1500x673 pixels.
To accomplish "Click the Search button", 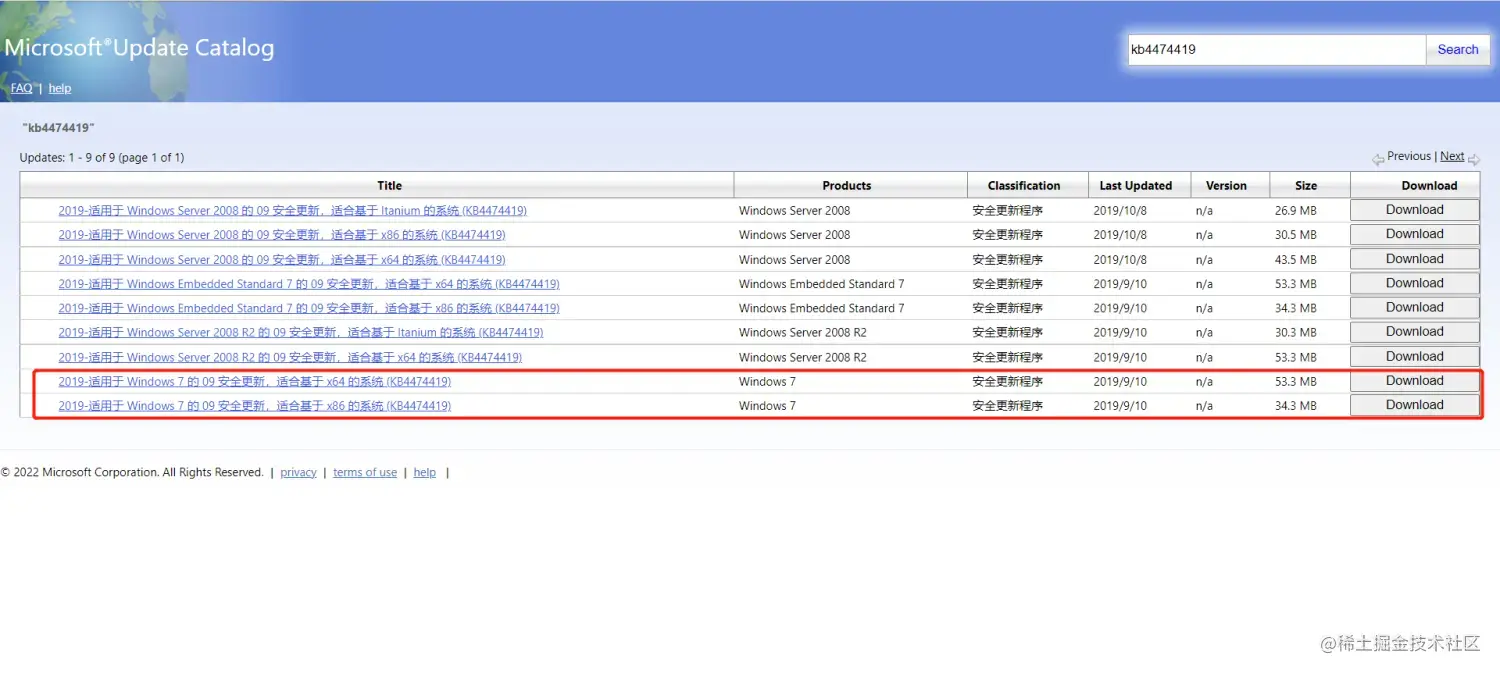I will [1457, 50].
